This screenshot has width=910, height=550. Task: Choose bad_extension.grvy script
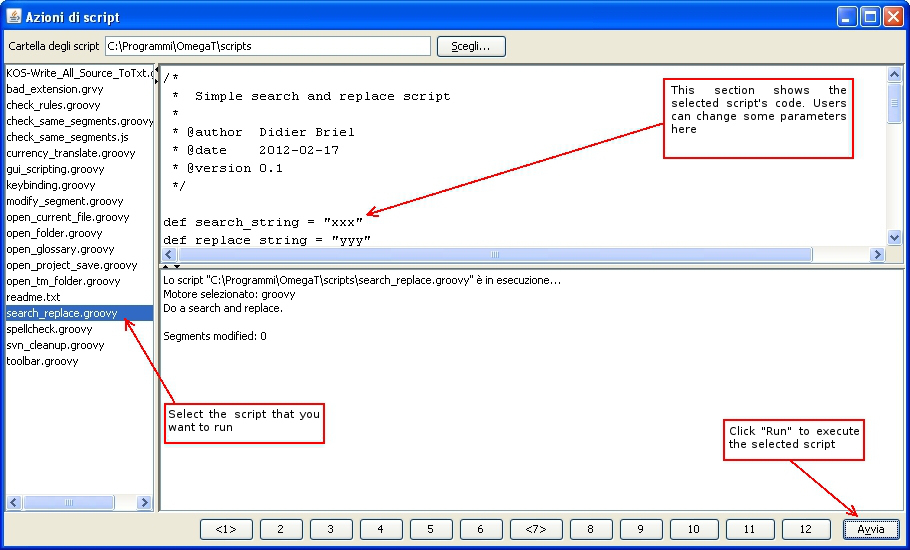tap(55, 89)
